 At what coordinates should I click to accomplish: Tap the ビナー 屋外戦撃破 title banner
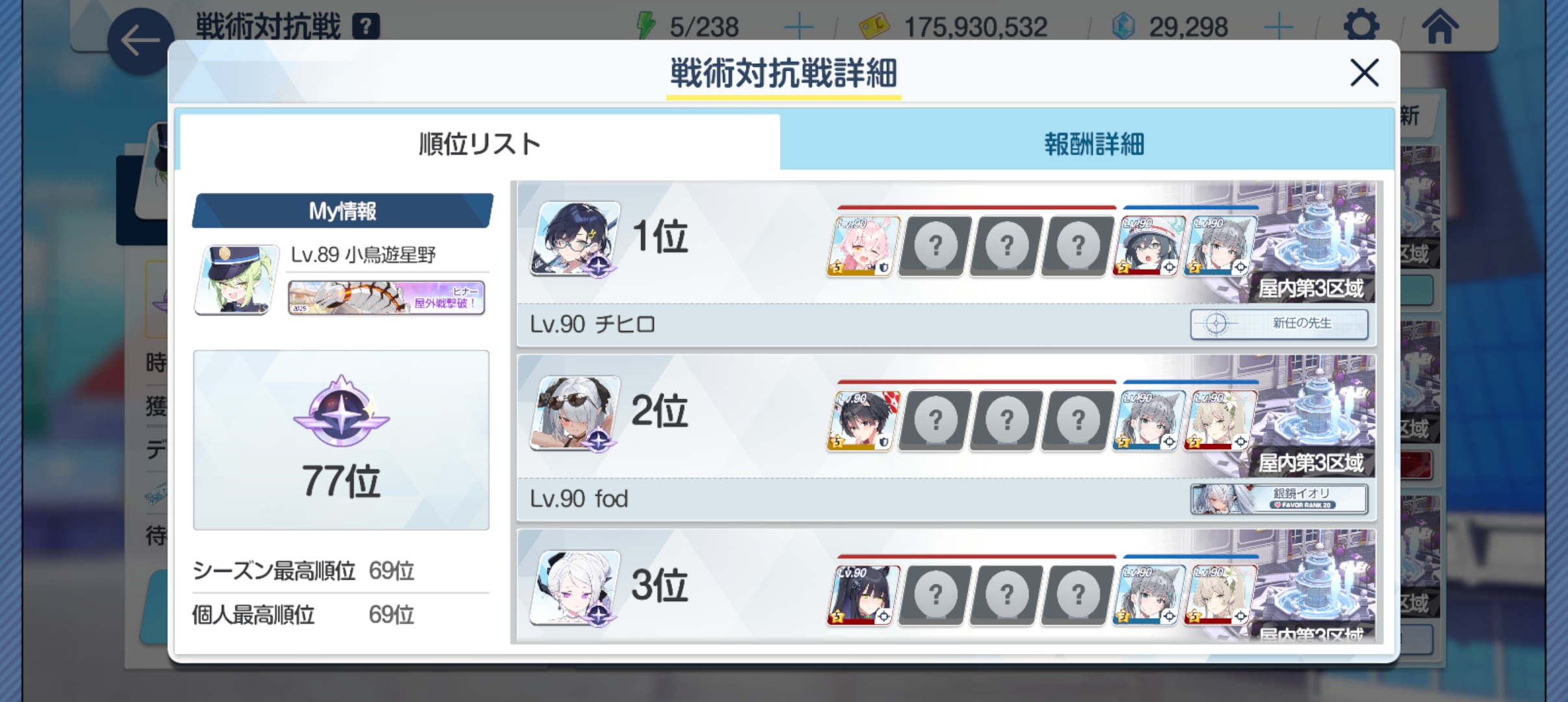(387, 298)
